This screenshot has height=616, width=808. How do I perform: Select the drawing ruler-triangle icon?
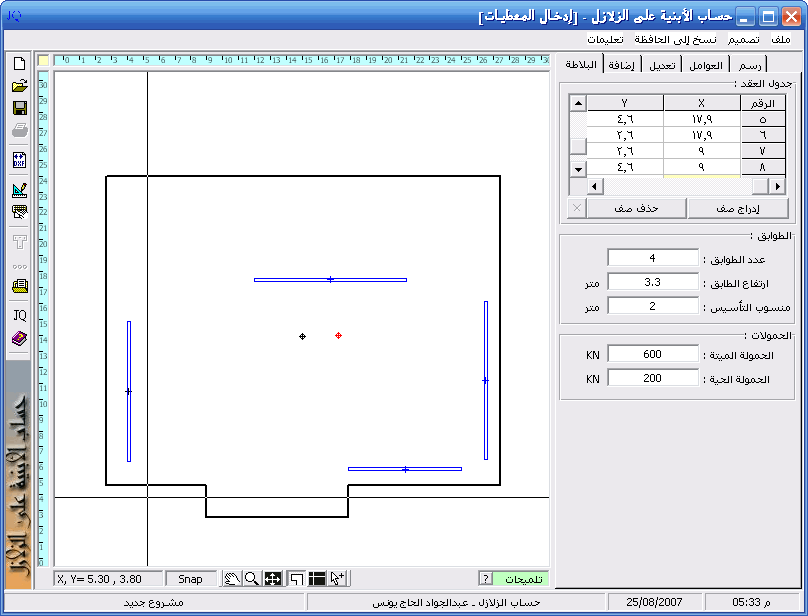click(x=19, y=189)
